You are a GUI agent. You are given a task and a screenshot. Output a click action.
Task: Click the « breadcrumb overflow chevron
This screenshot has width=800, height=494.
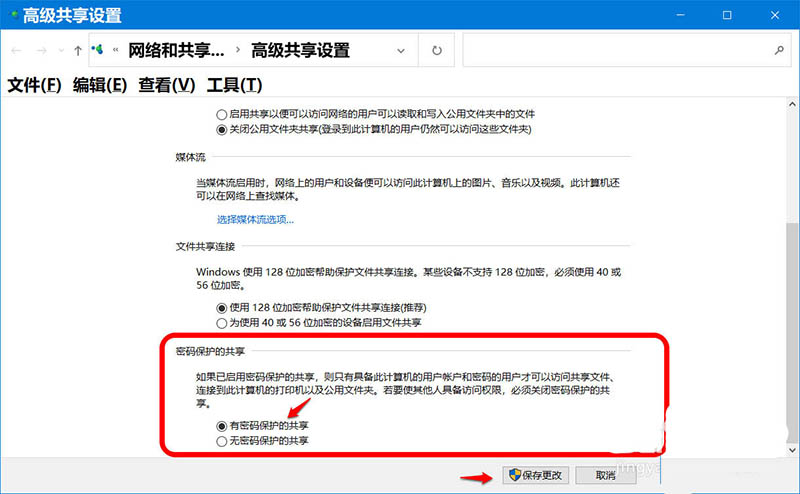pos(116,50)
